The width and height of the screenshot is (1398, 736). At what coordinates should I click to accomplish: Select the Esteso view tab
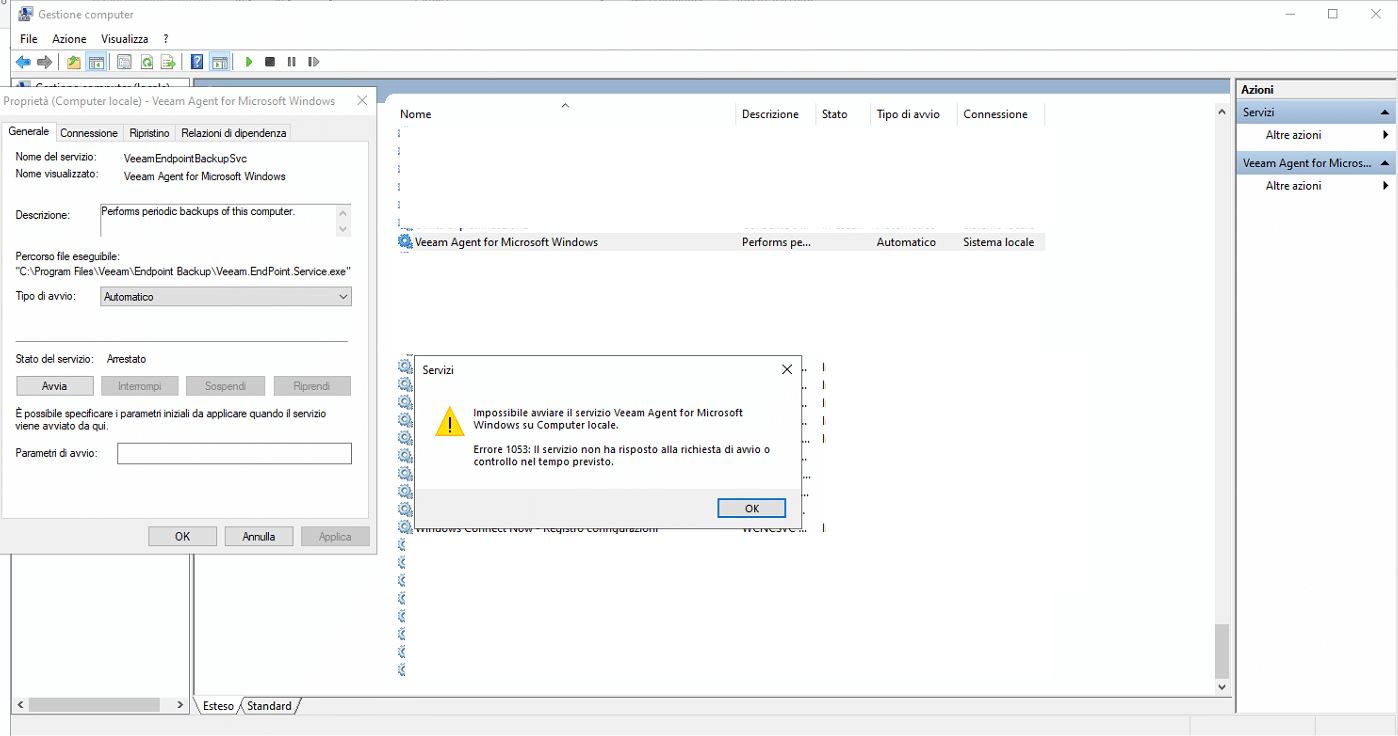coord(218,706)
